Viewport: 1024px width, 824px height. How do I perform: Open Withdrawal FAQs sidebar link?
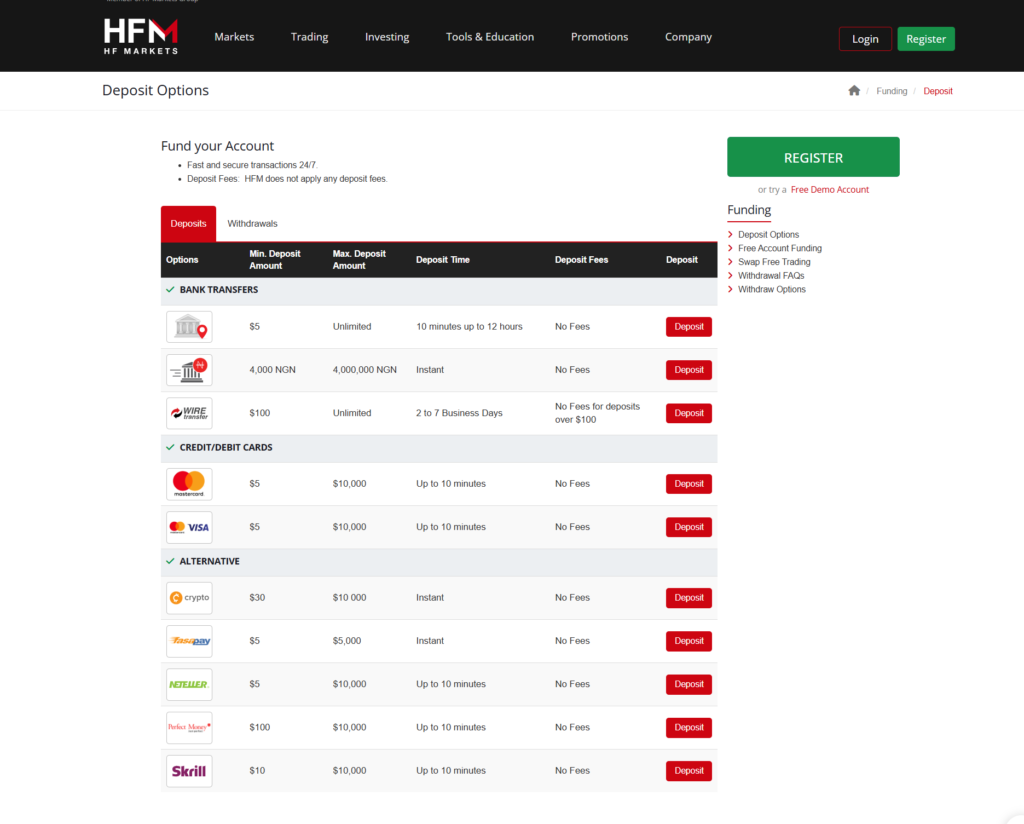tap(771, 276)
